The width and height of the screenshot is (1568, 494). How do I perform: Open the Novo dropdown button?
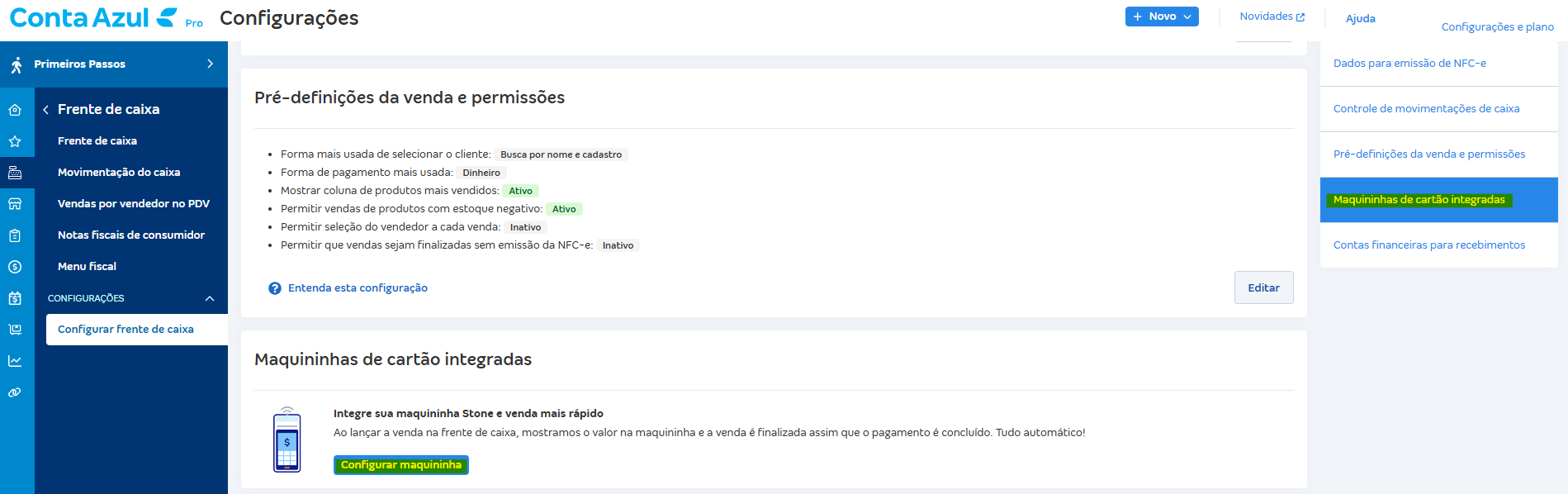click(x=1162, y=17)
